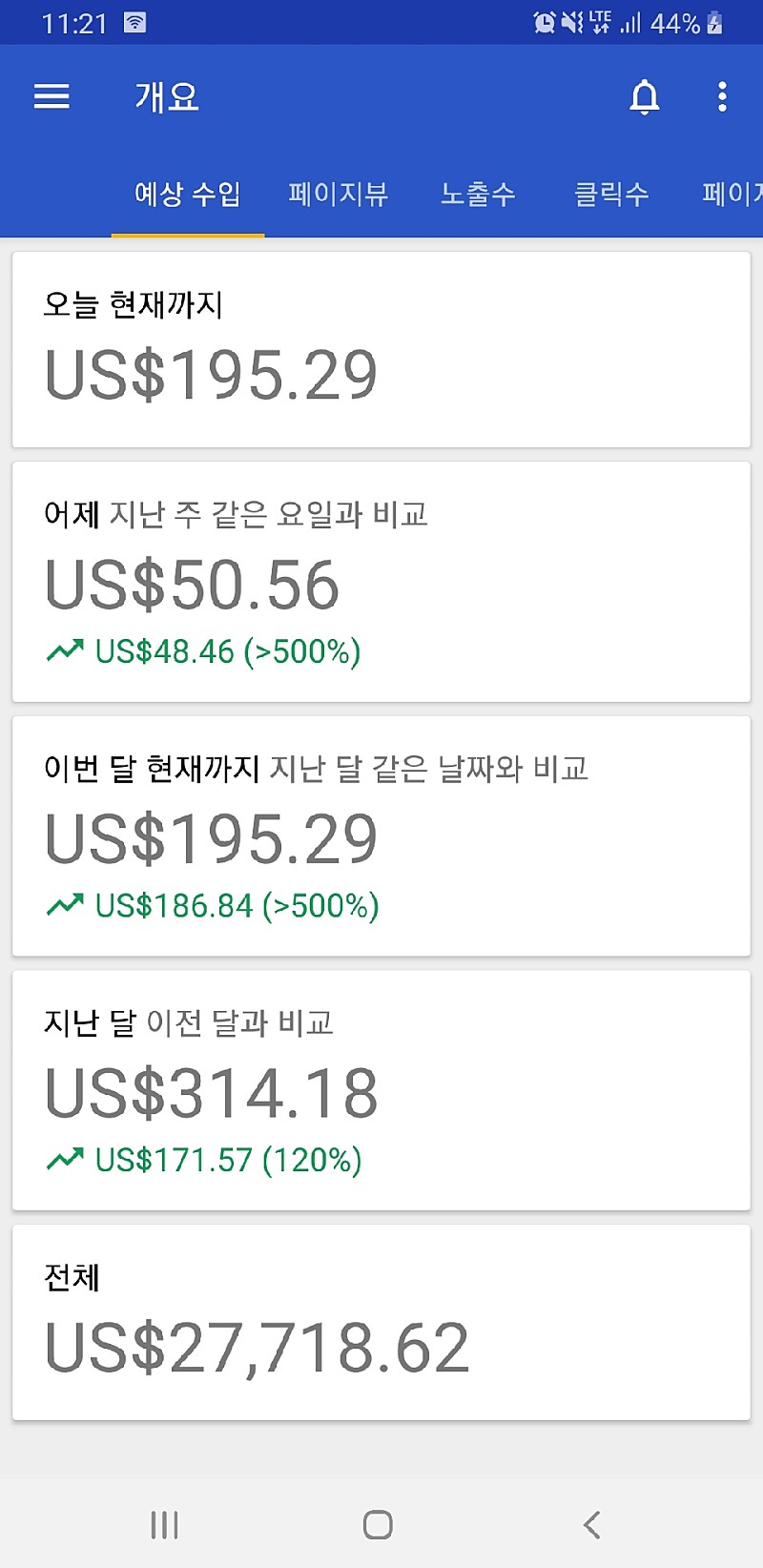
Task: Switch to the 페이지뷰 tab
Action: coord(338,195)
